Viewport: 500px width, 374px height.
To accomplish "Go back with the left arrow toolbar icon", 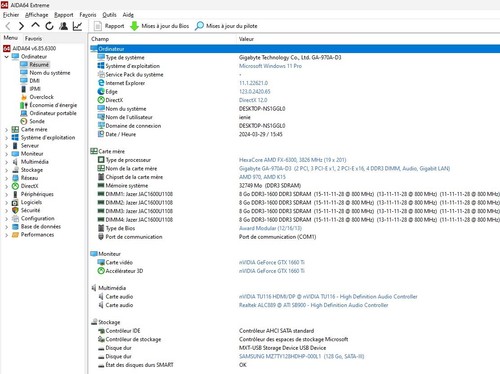I will (x=8, y=26).
